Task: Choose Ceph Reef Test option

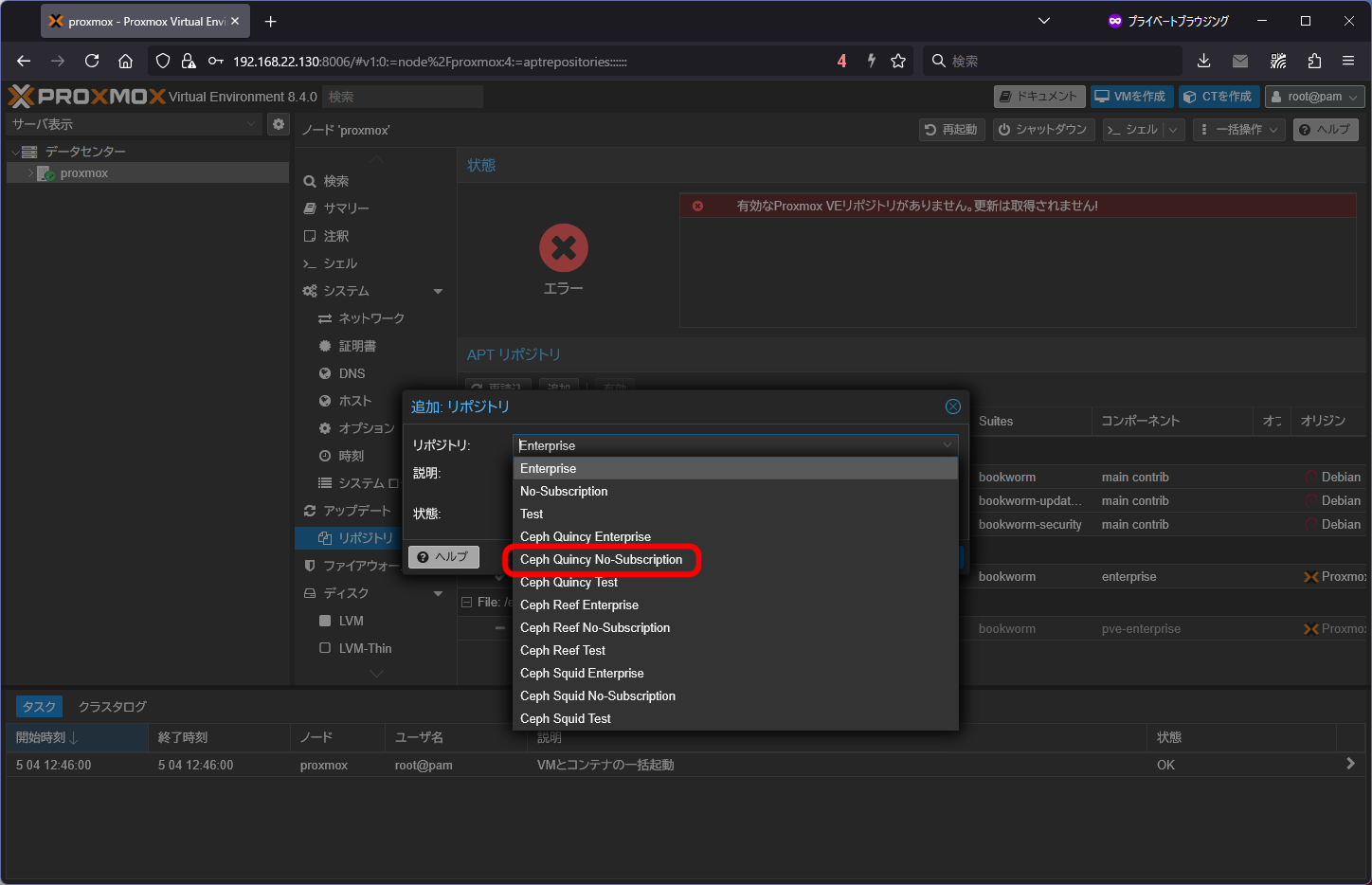Action: click(x=735, y=651)
